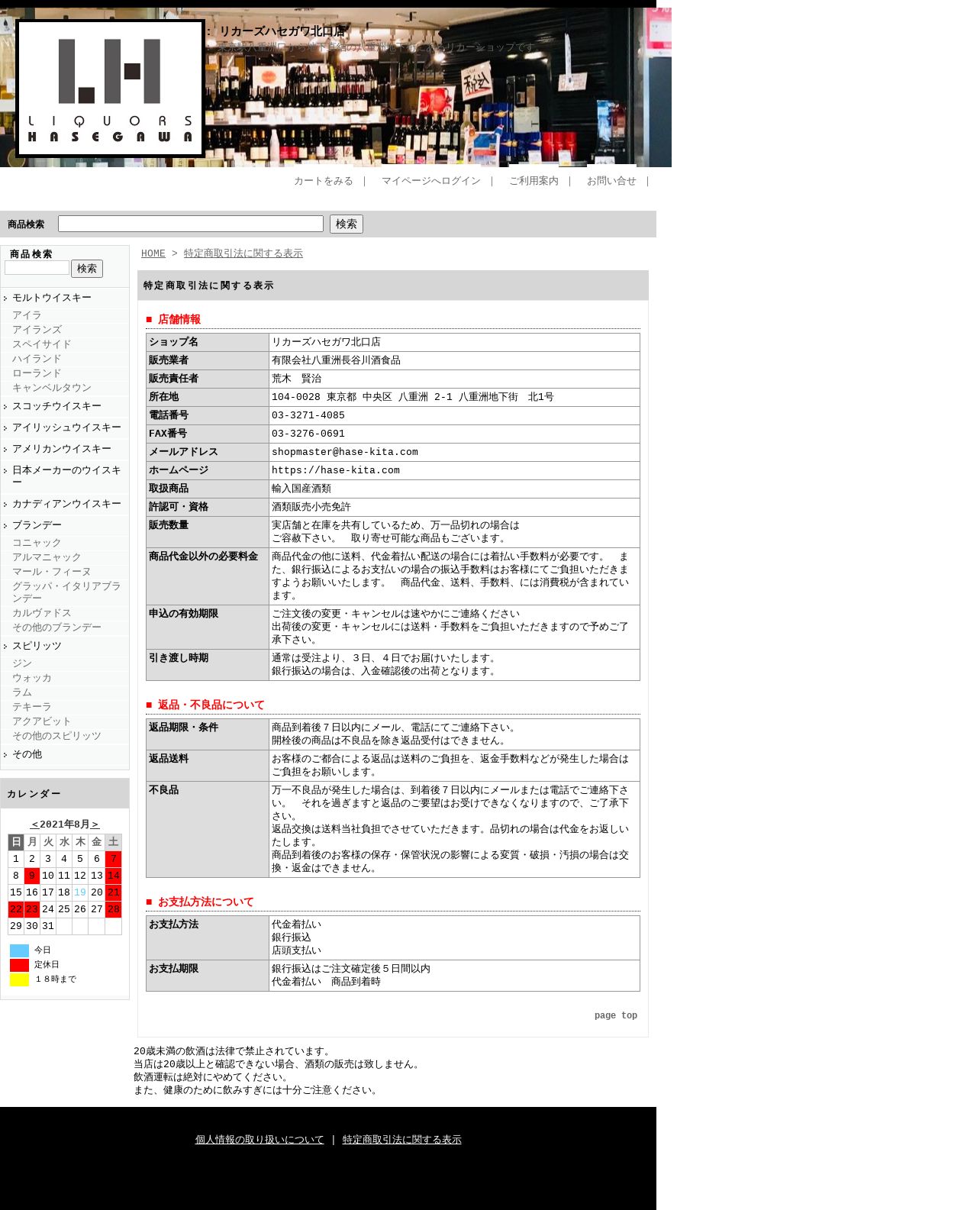Click the red 定休日 legend swatch
Screen dimensions: 980x1210
19,965
